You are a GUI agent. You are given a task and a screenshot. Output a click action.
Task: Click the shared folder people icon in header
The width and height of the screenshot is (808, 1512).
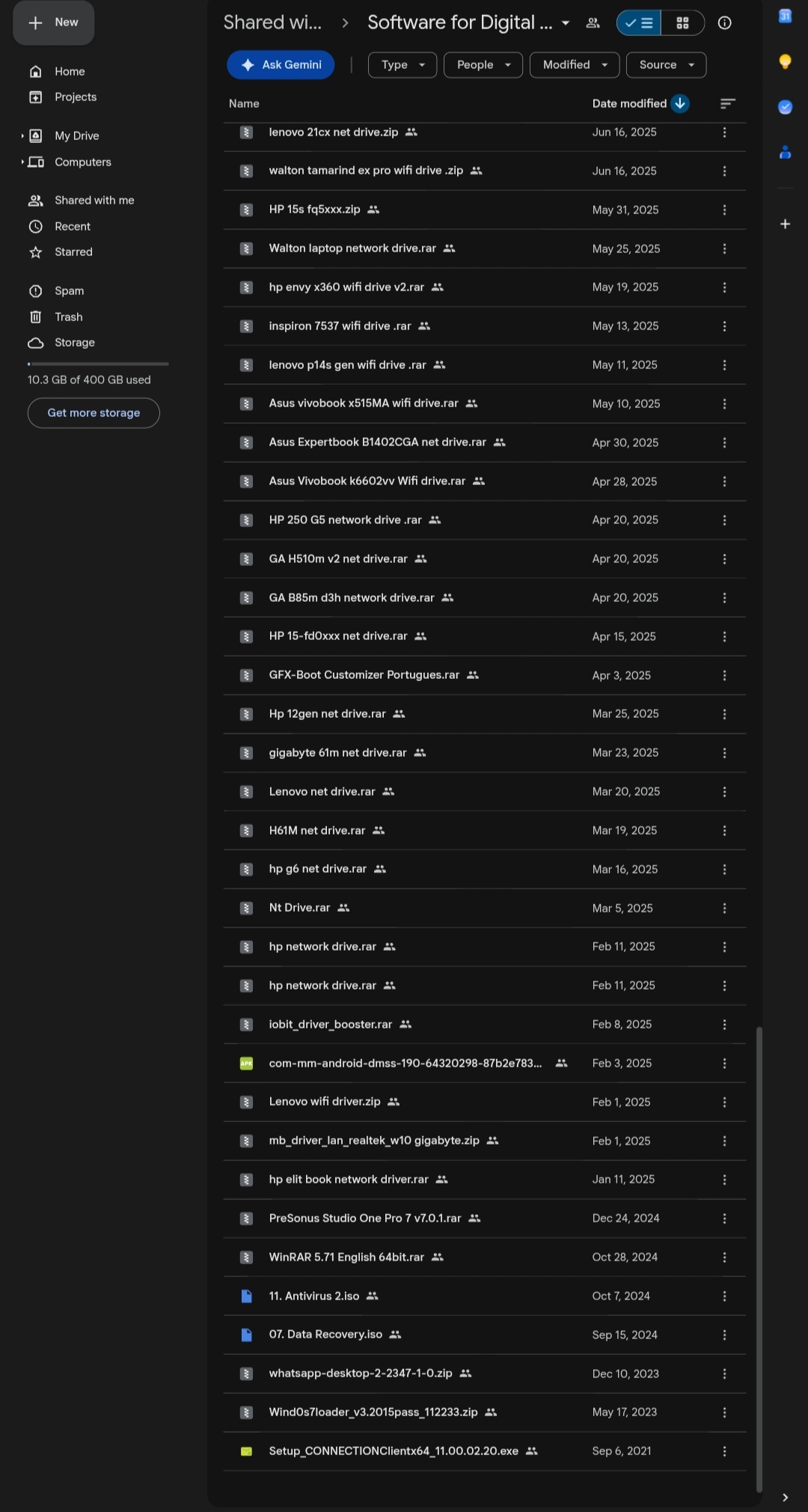tap(593, 23)
